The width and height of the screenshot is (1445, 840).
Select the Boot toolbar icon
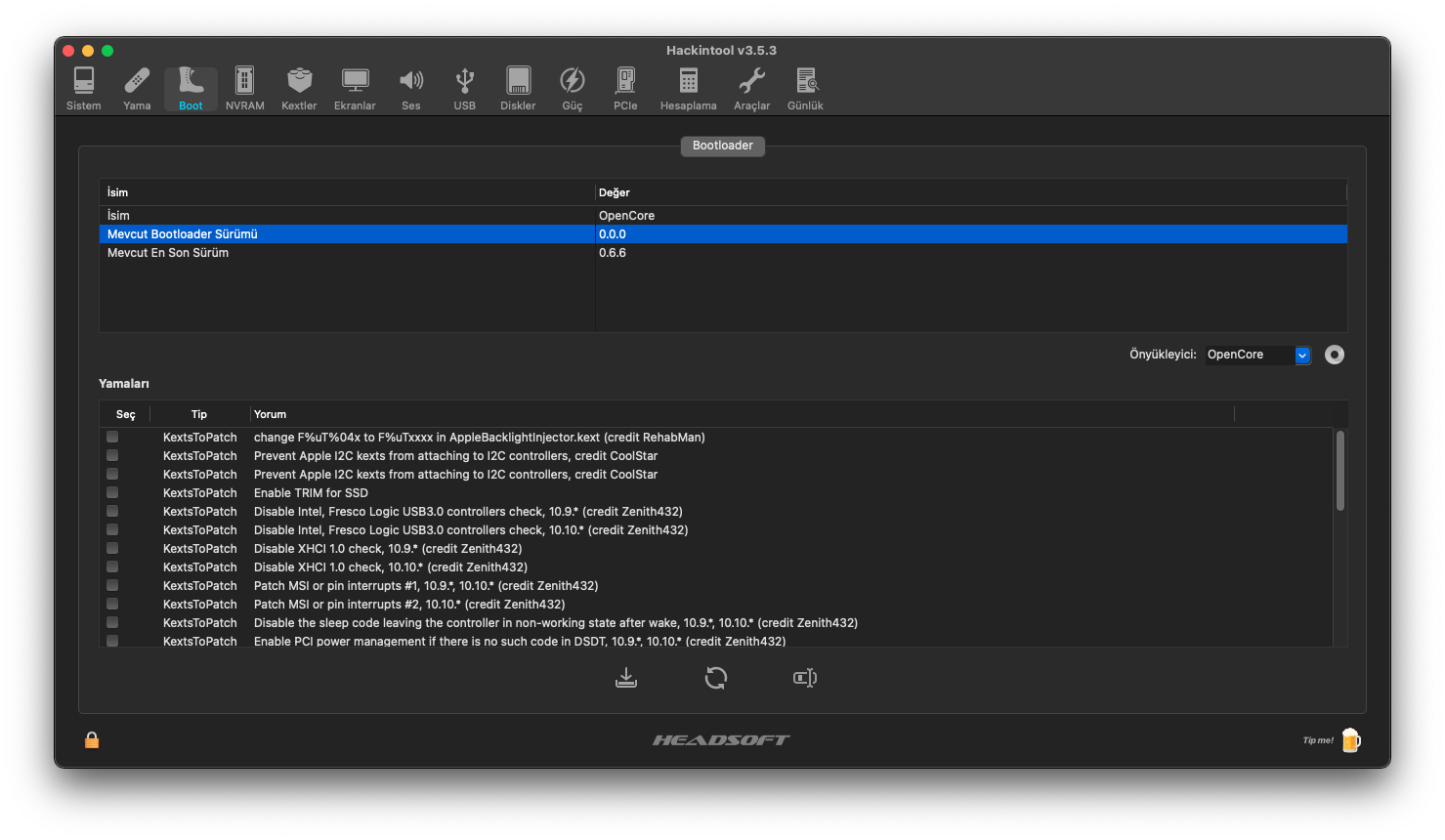(191, 89)
